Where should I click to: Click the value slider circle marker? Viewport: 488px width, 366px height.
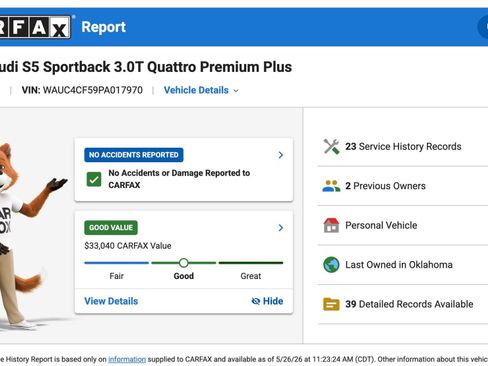click(x=183, y=263)
